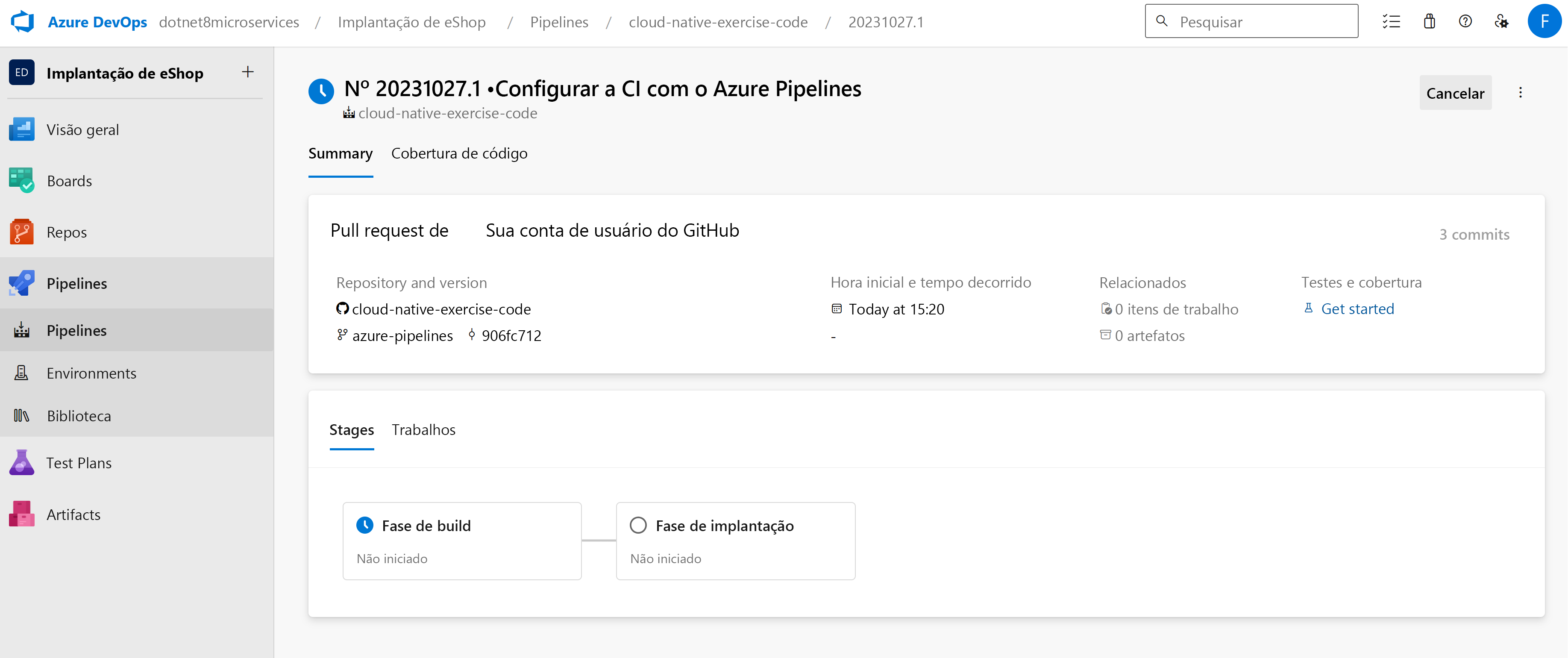The width and height of the screenshot is (1568, 658).
Task: Select Repos in the left navigation
Action: pos(66,231)
